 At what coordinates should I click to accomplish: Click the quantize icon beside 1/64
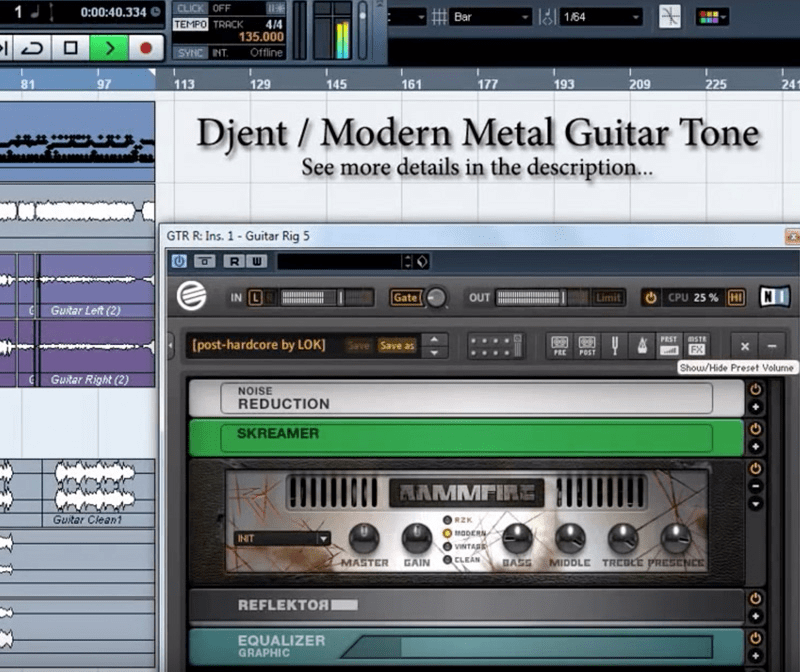point(546,17)
